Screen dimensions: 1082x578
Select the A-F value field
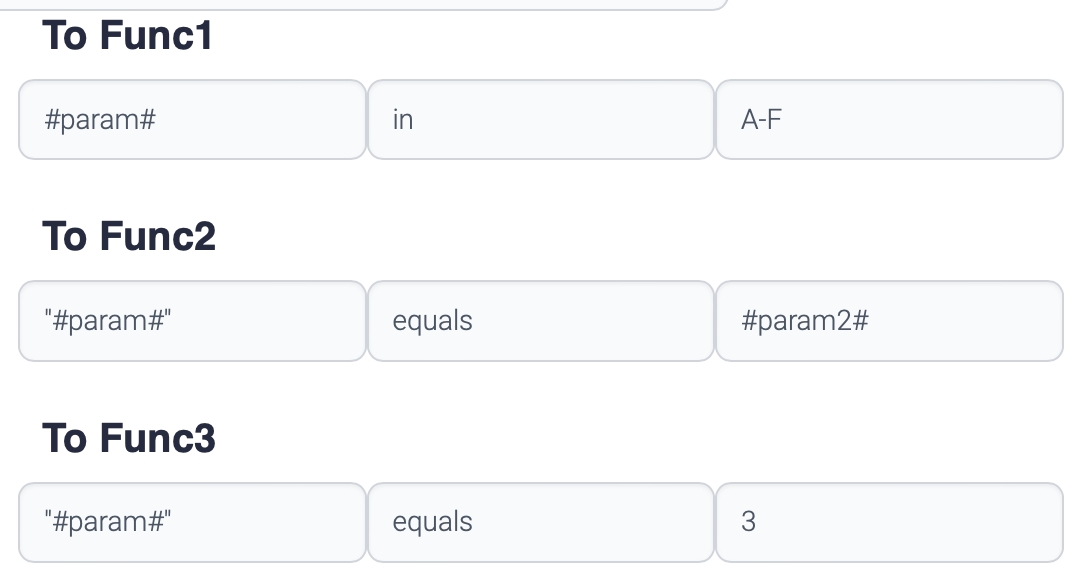[888, 120]
